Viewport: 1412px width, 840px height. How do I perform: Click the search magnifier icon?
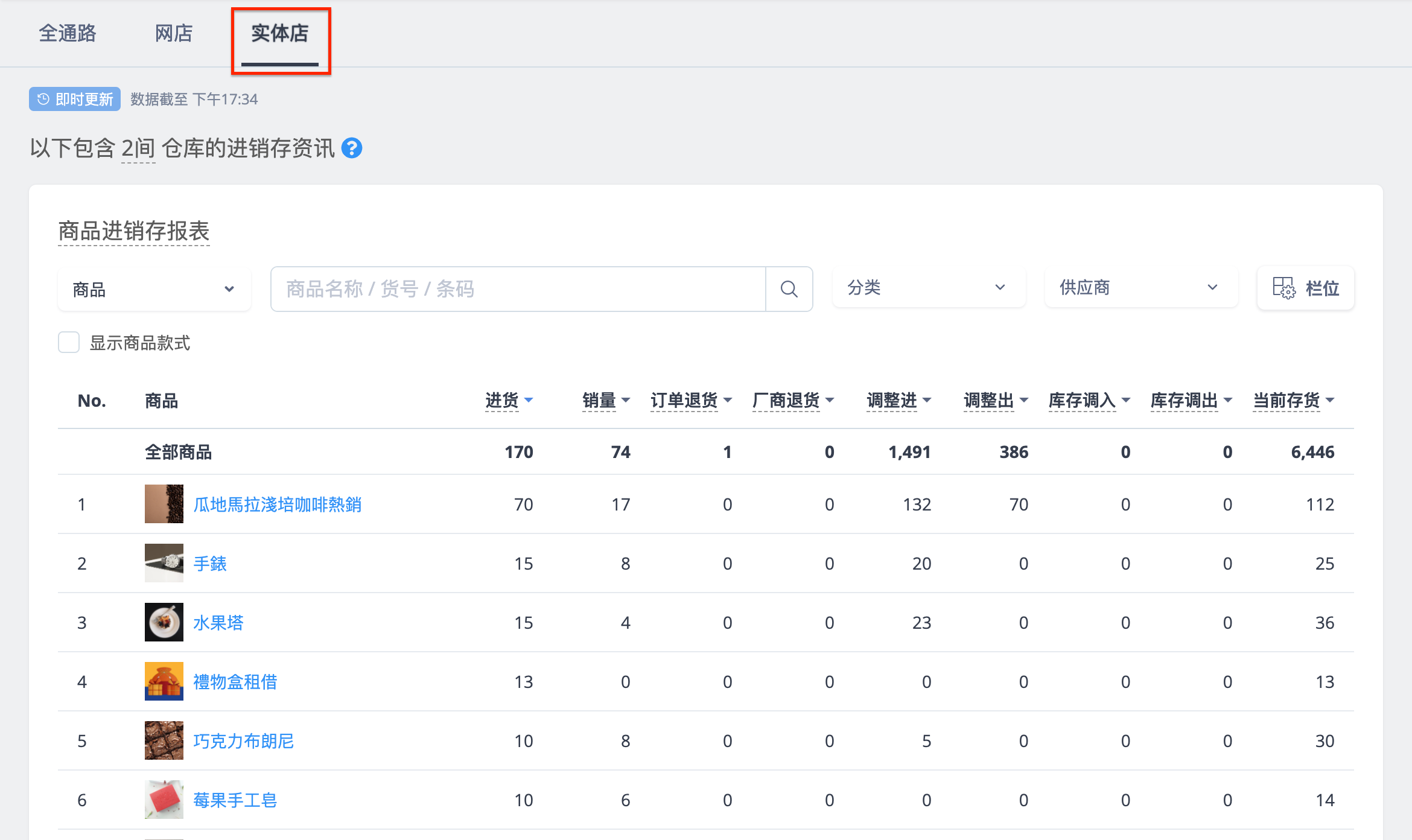point(789,289)
